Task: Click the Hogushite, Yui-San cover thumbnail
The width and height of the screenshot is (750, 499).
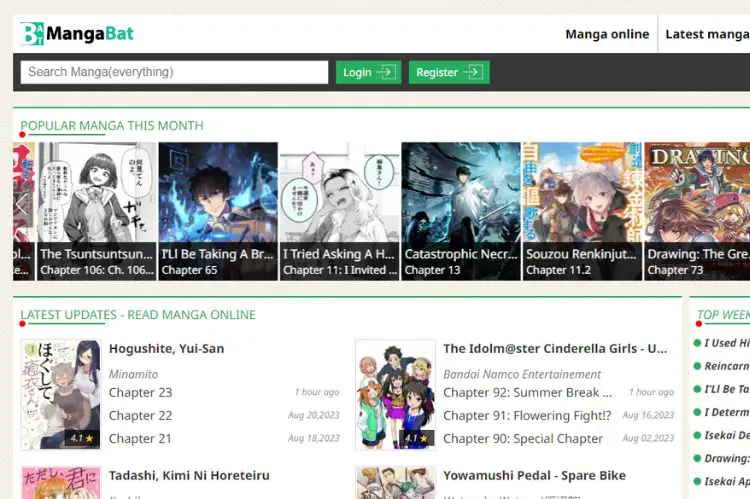Action: pos(61,395)
